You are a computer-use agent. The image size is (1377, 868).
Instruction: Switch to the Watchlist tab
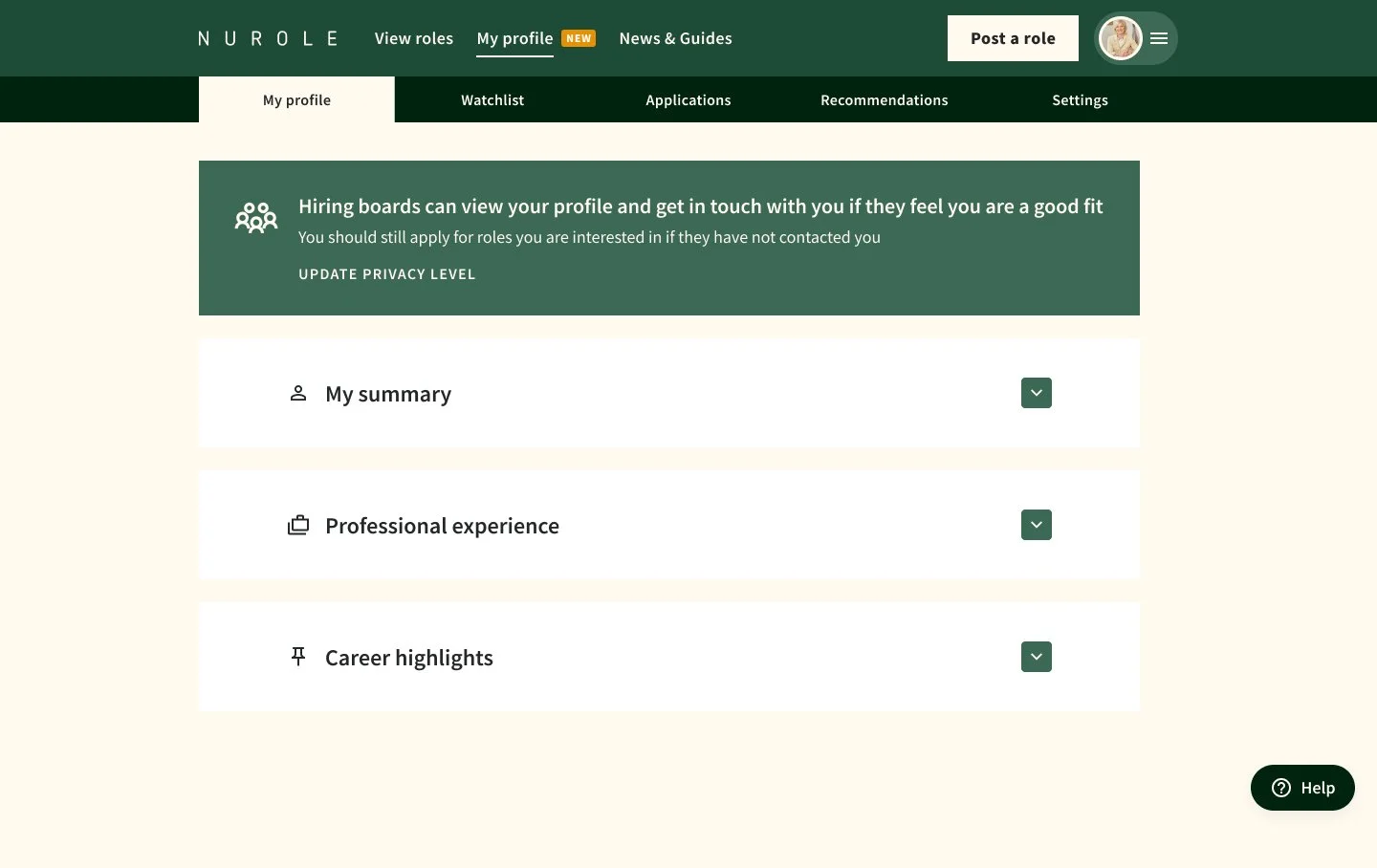(492, 99)
